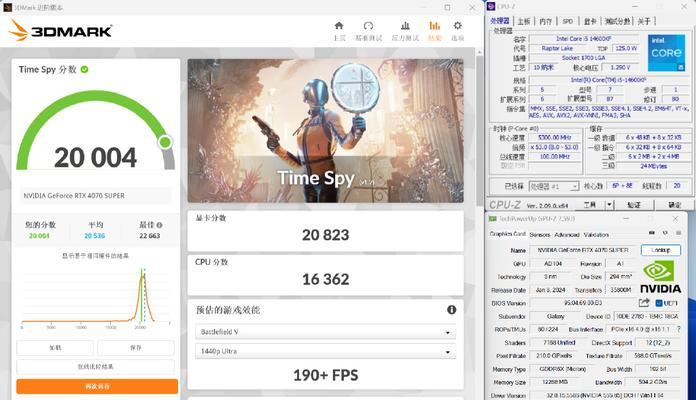
Task: Switch to GPU-Z Sensors tab
Action: click(539, 234)
